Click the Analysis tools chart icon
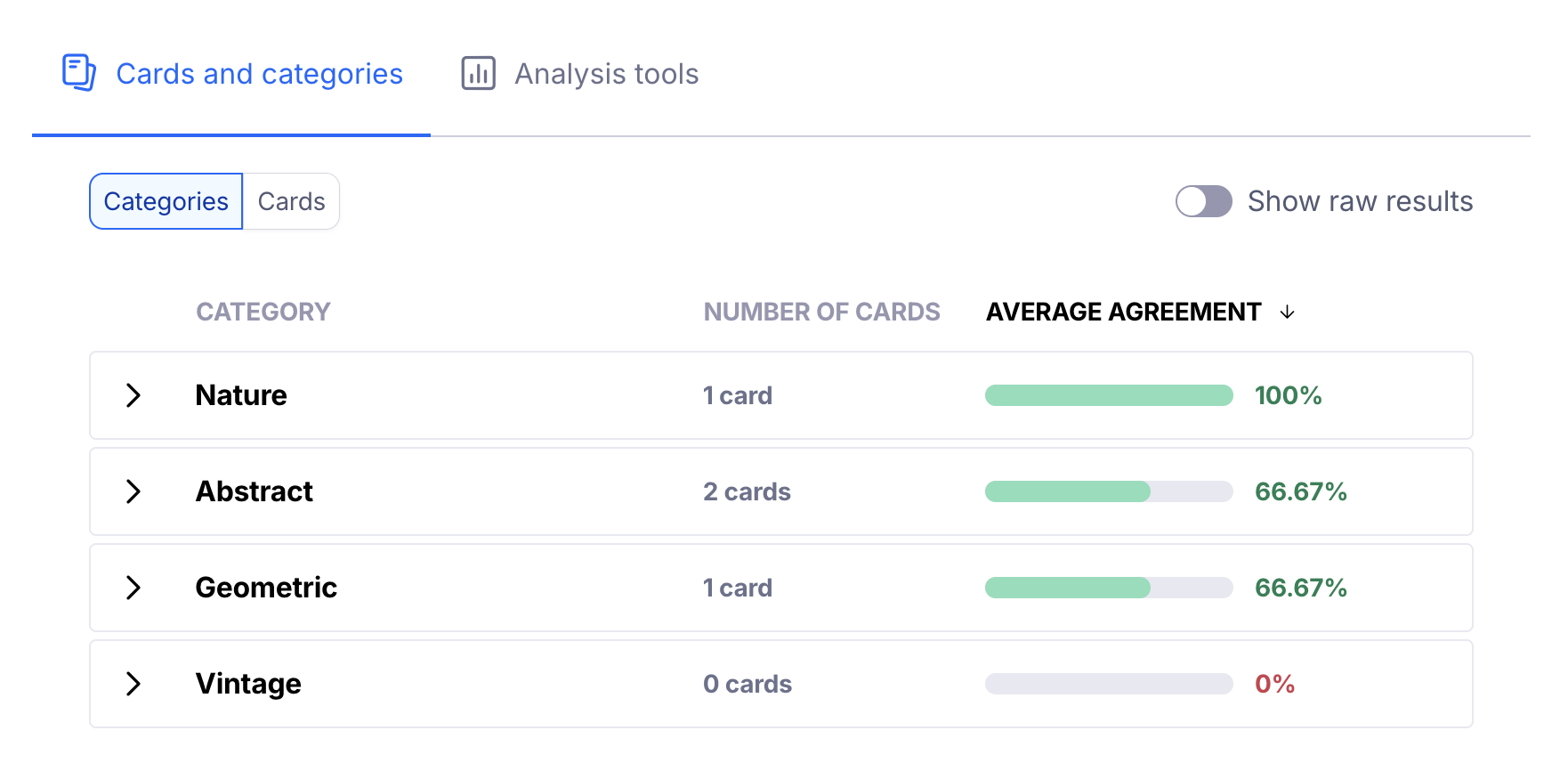1568x771 pixels. click(x=478, y=73)
